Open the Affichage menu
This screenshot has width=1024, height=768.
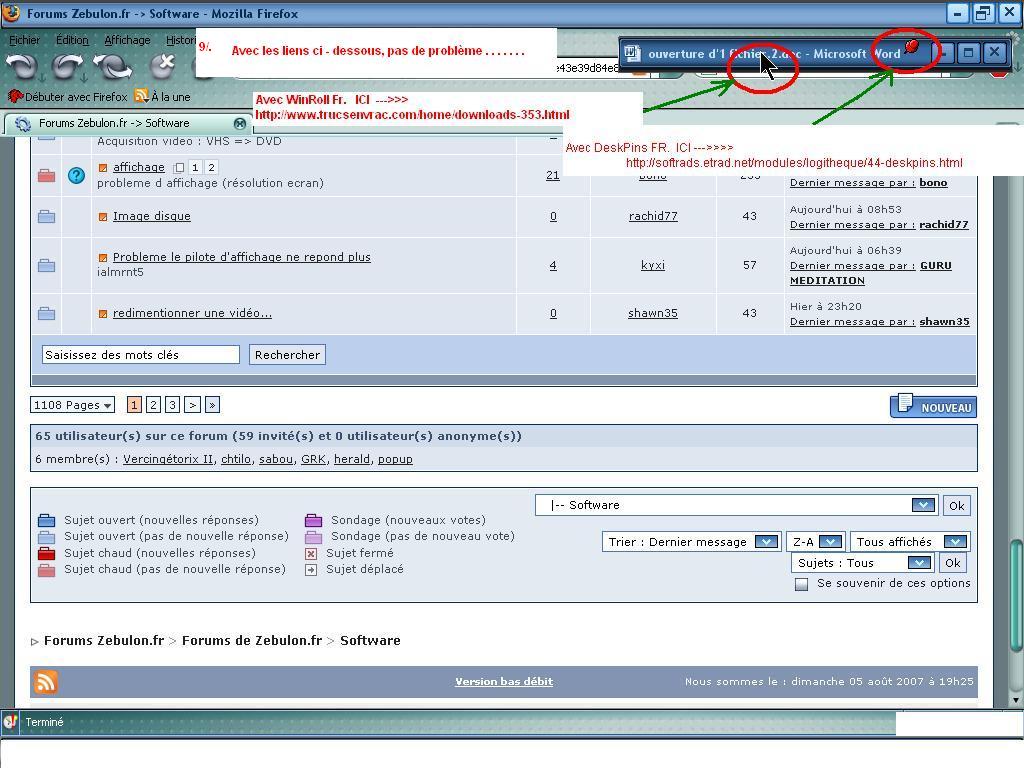pos(127,40)
